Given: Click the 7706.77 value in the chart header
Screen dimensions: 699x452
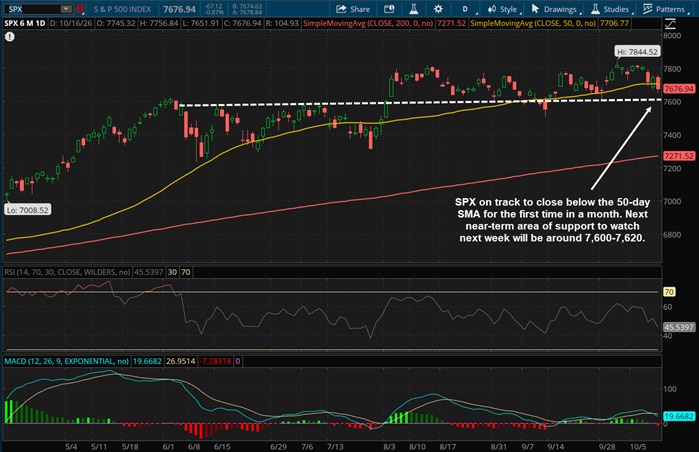Looking at the screenshot, I should tap(614, 23).
